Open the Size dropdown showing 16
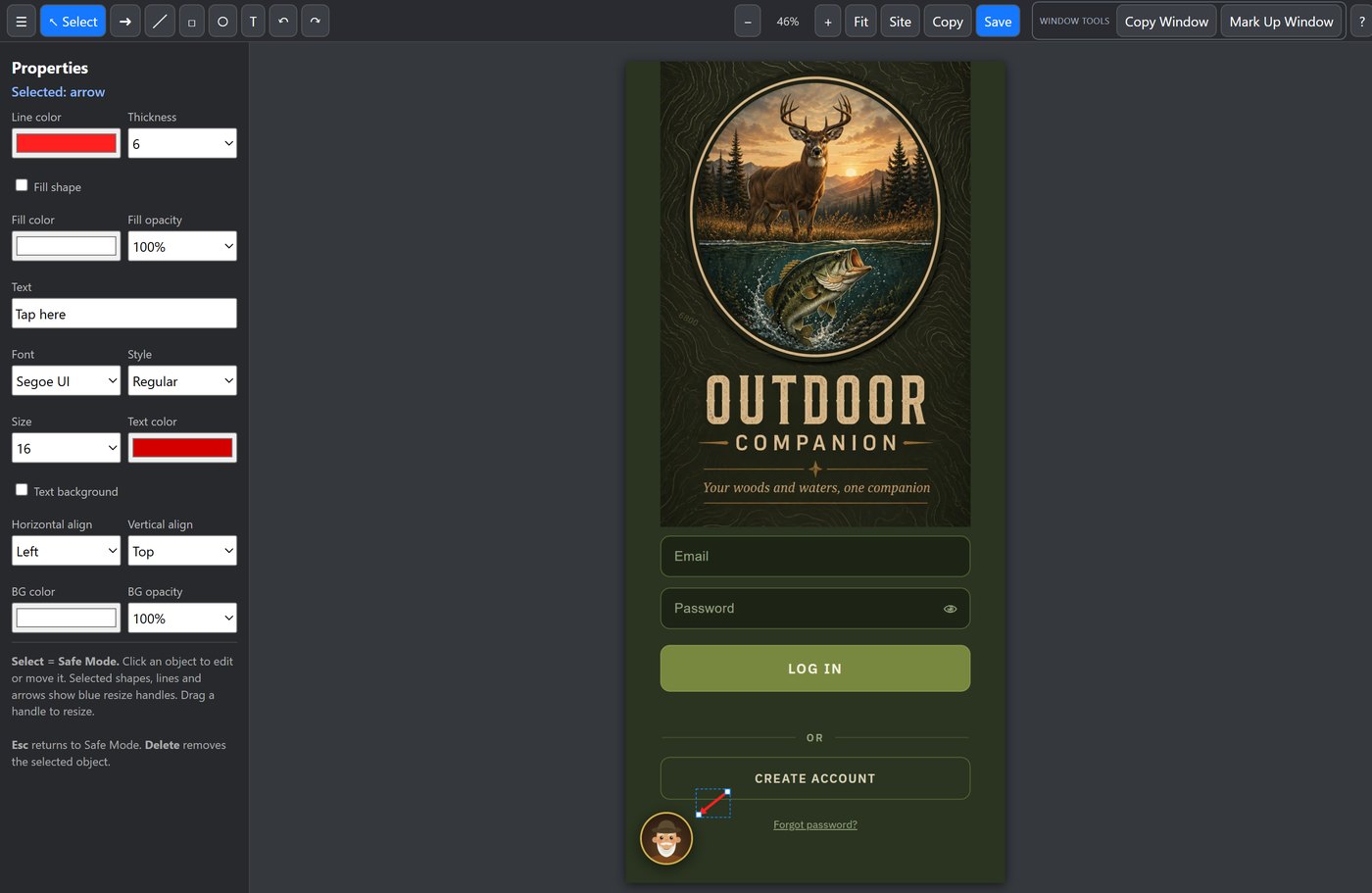 66,448
